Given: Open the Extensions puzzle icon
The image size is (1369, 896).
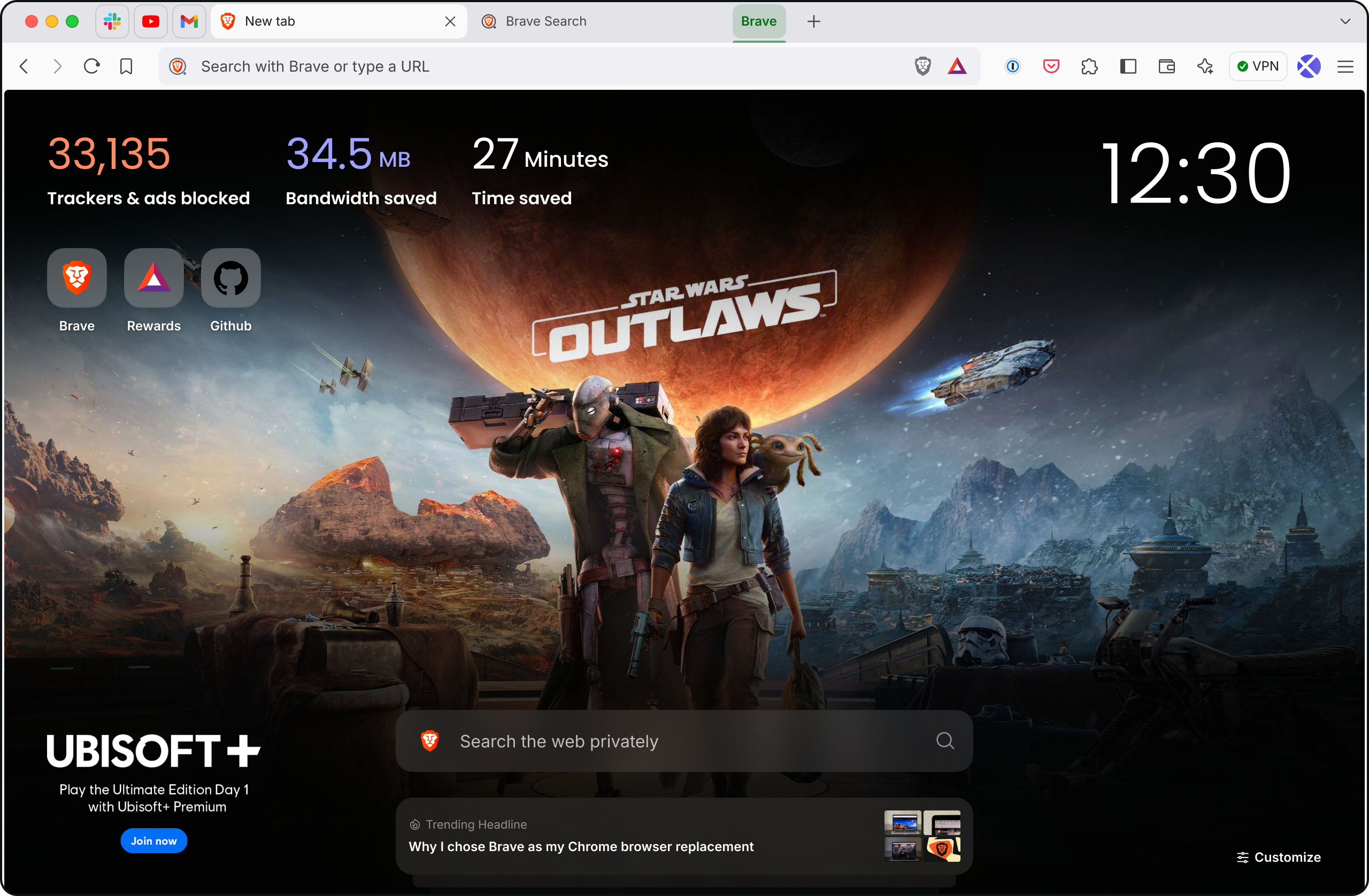Looking at the screenshot, I should coord(1089,66).
